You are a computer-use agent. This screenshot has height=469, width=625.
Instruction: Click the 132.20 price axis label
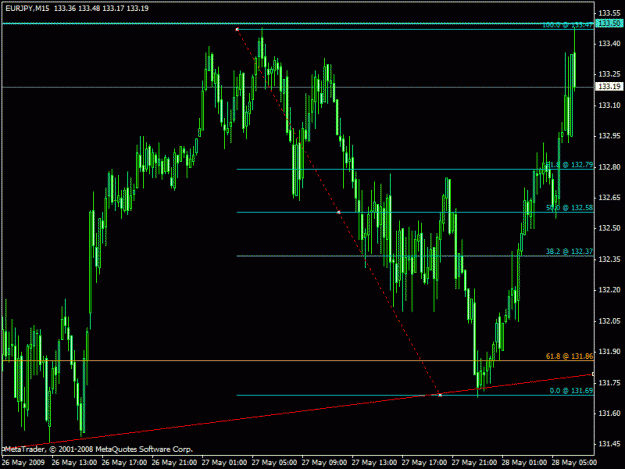pos(609,290)
